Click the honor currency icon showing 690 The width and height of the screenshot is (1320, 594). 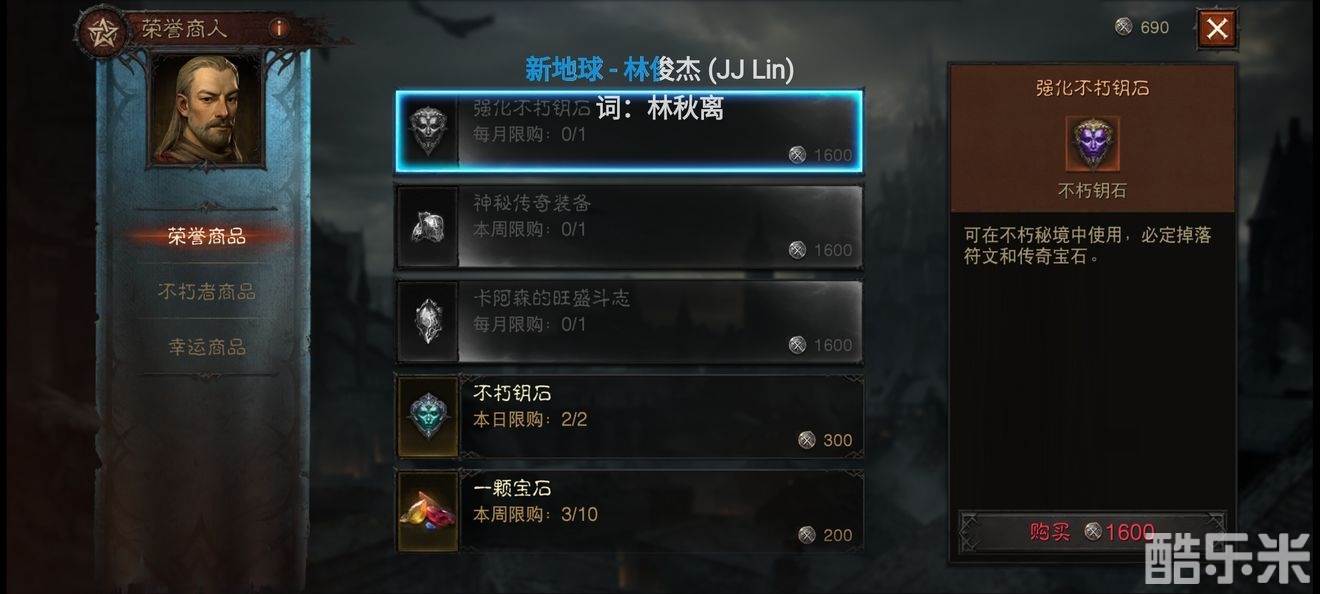pos(1124,27)
